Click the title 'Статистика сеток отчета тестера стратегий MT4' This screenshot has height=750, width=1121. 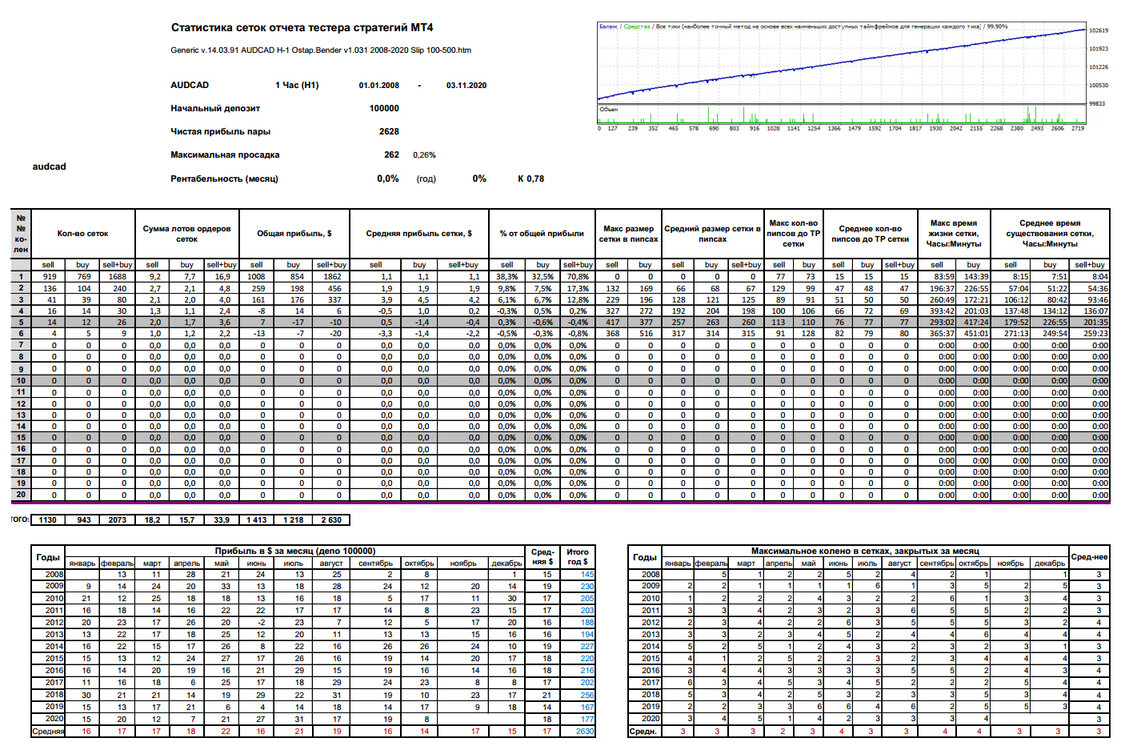pos(302,27)
